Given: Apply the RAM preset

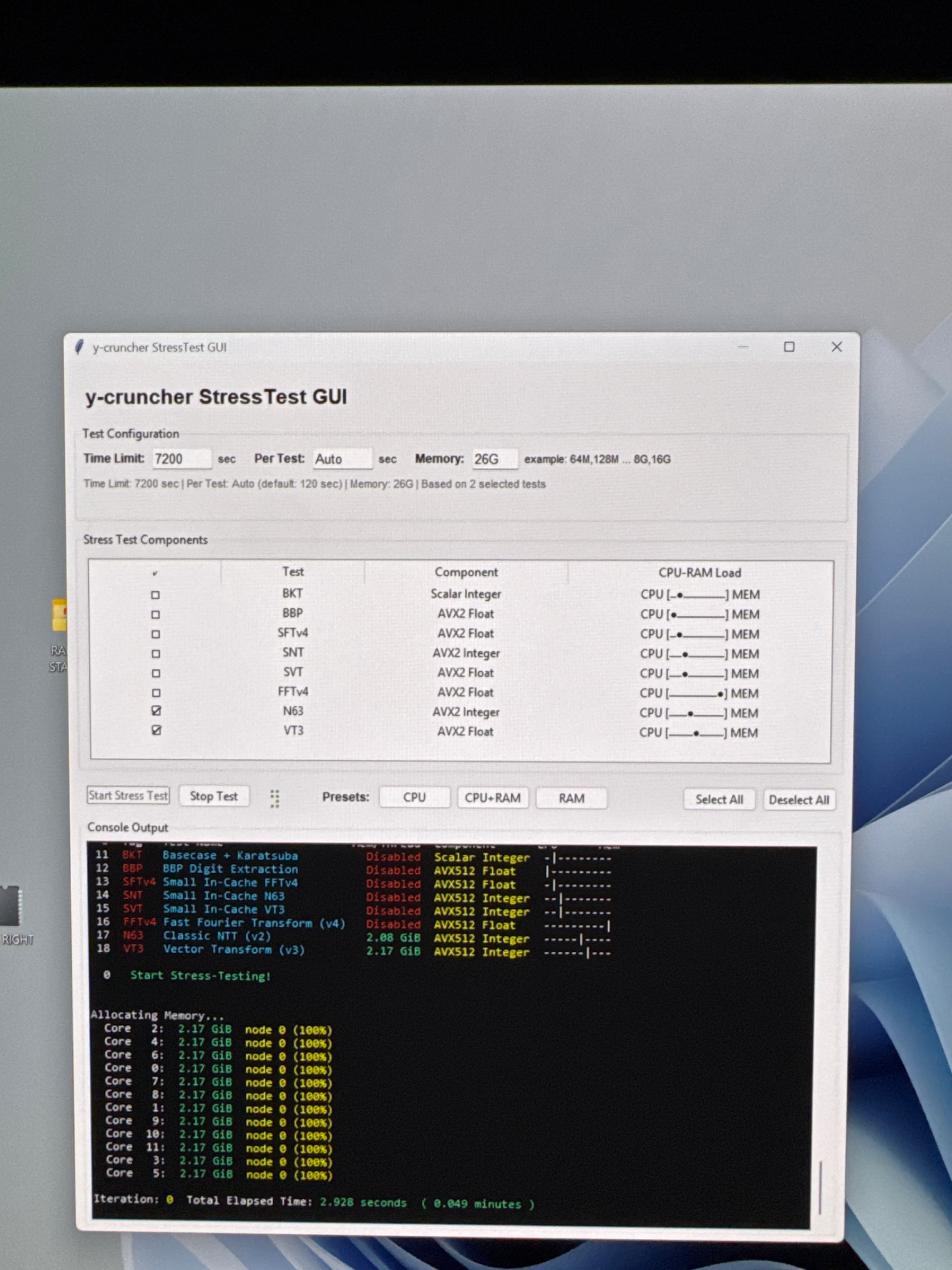Looking at the screenshot, I should 571,798.
